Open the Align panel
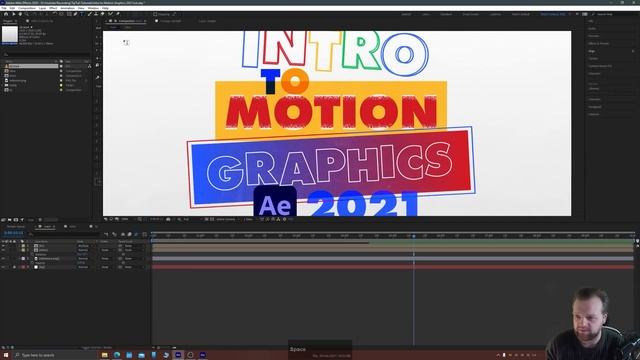Screen dimensions: 640x360 coord(592,51)
